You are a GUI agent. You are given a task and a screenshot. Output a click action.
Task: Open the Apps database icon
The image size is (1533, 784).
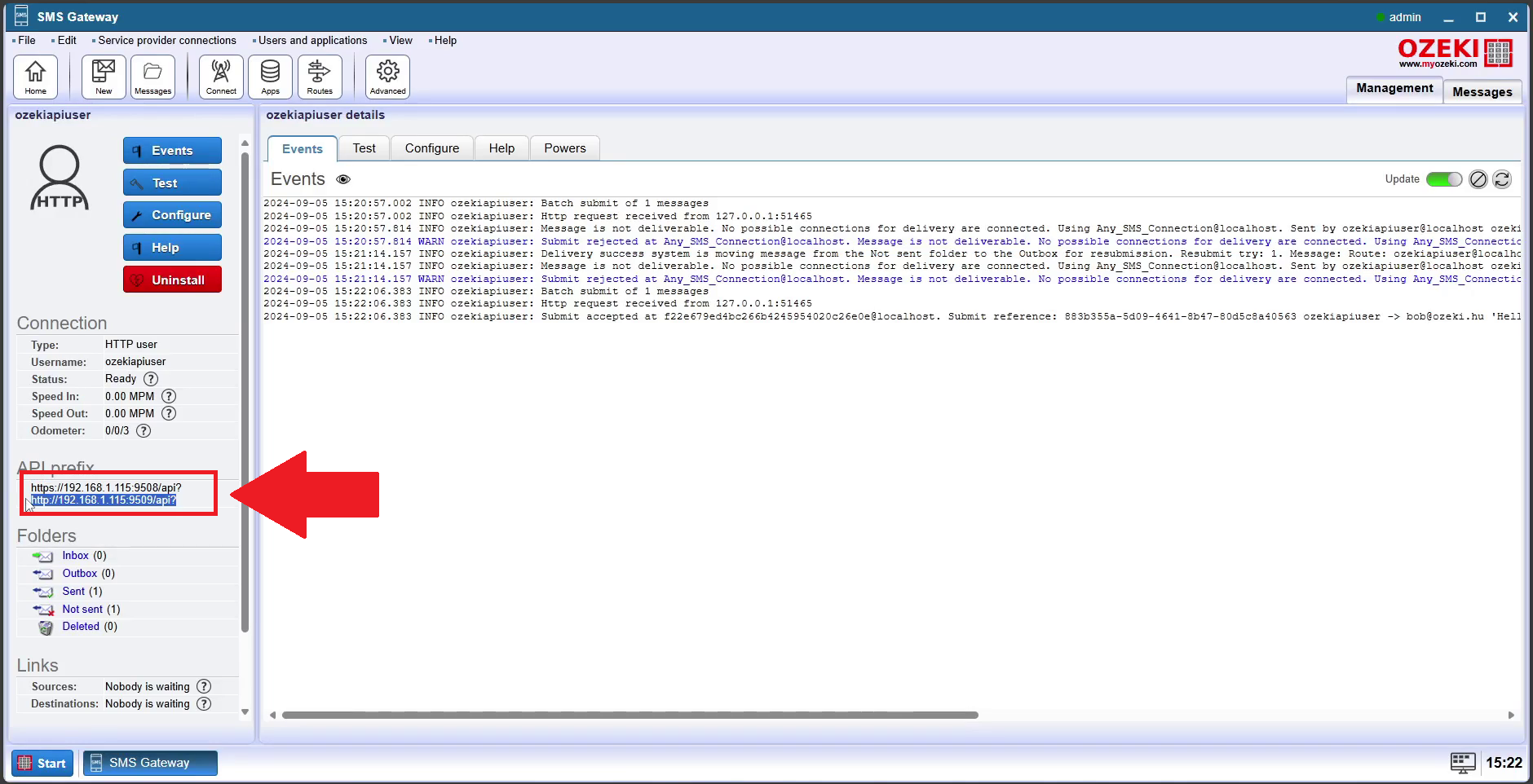(x=270, y=77)
